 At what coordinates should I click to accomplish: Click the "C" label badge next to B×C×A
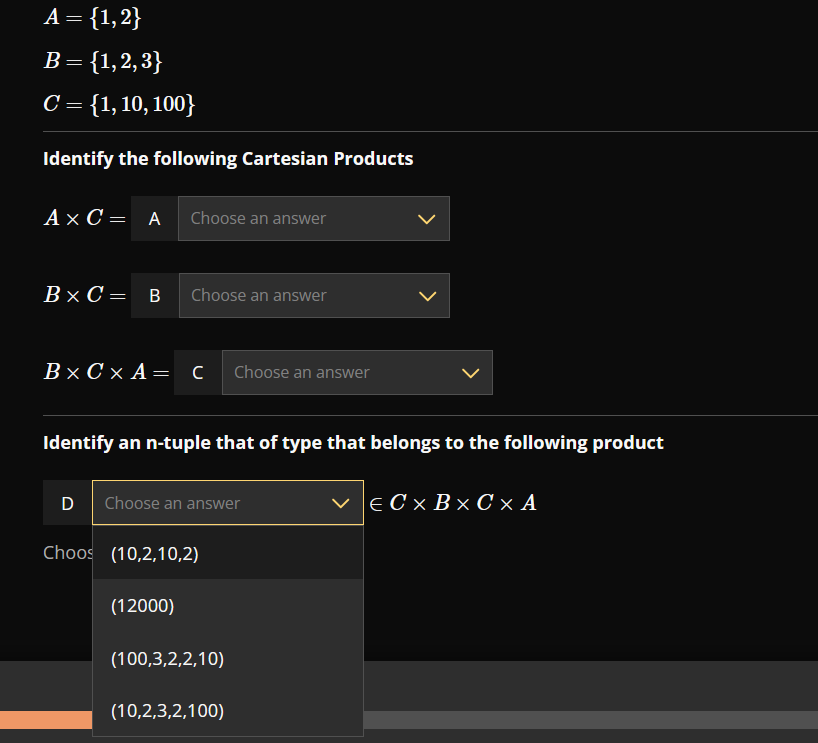pyautogui.click(x=197, y=372)
